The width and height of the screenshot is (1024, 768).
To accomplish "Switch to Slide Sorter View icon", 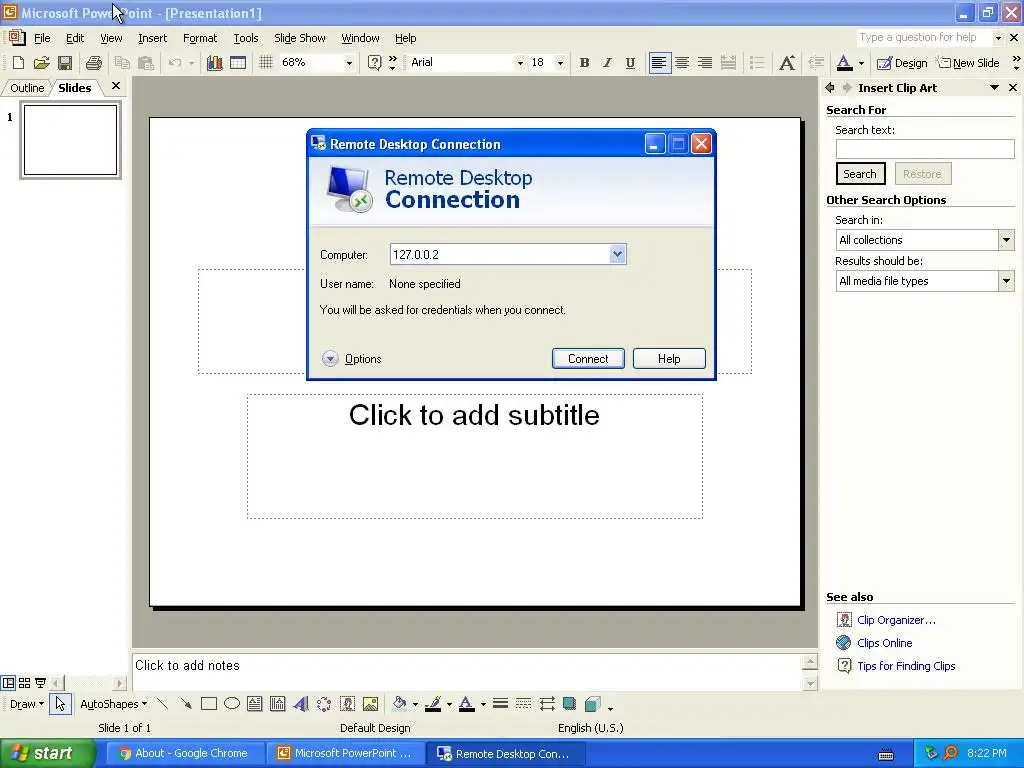I will coord(24,683).
